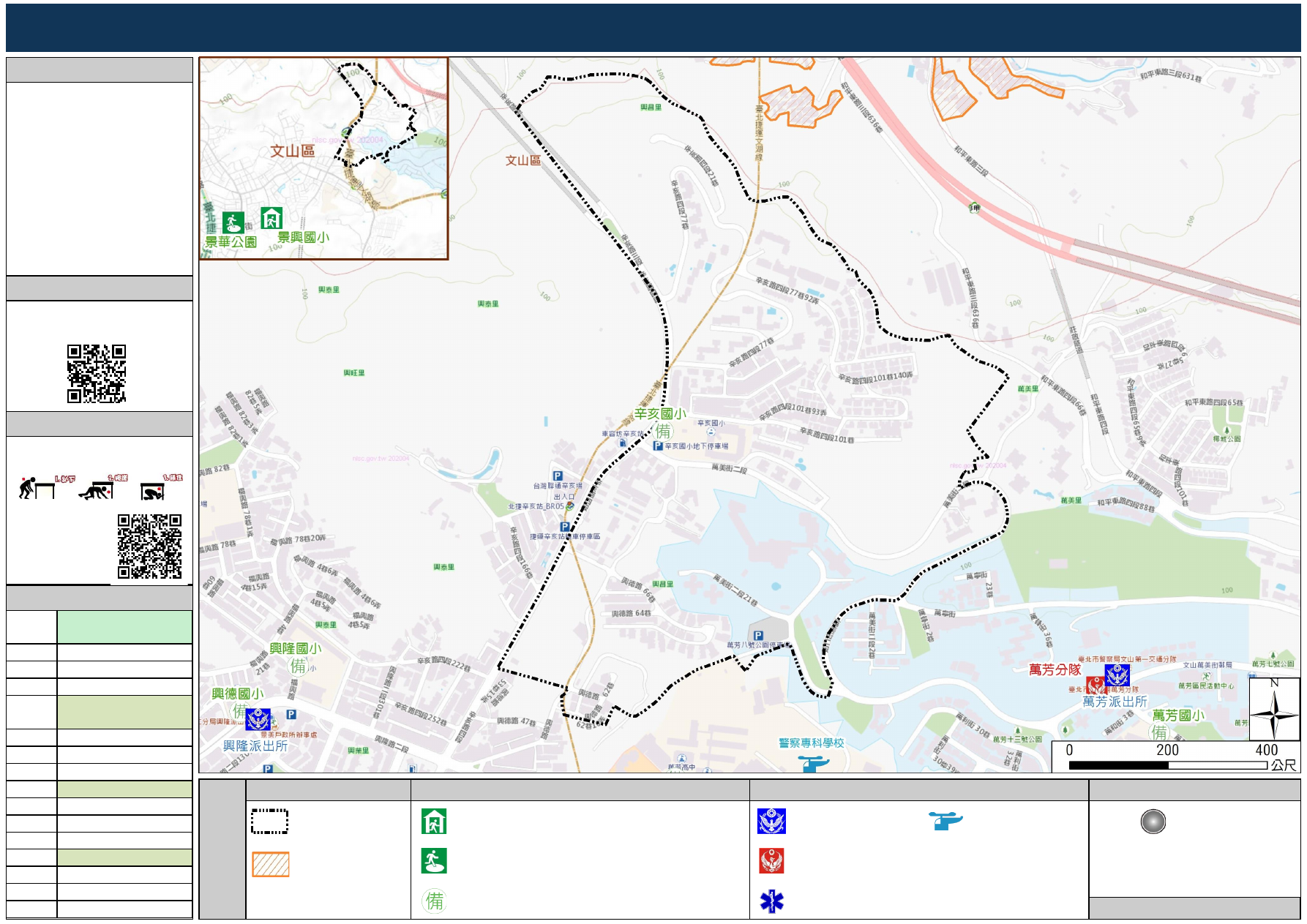Click the blue medical star legend icon
The height and width of the screenshot is (924, 1307).
[771, 901]
